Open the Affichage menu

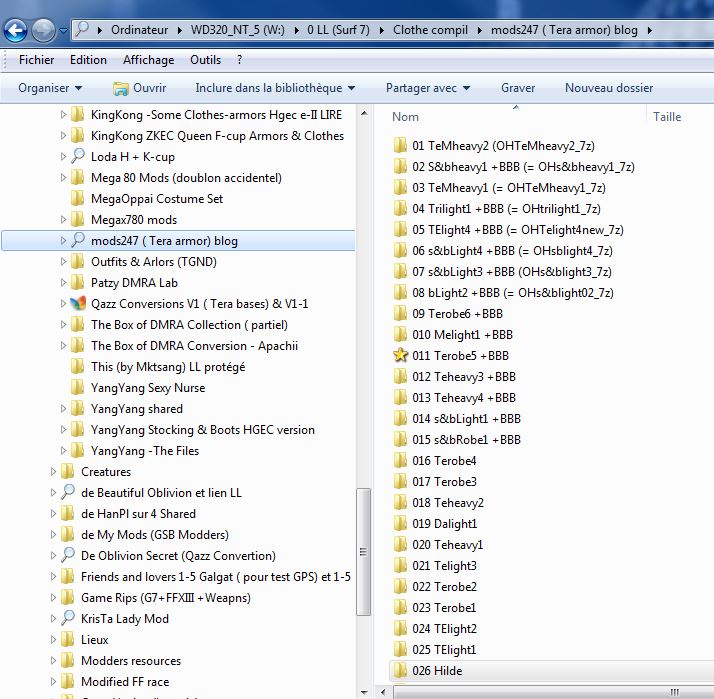click(148, 60)
